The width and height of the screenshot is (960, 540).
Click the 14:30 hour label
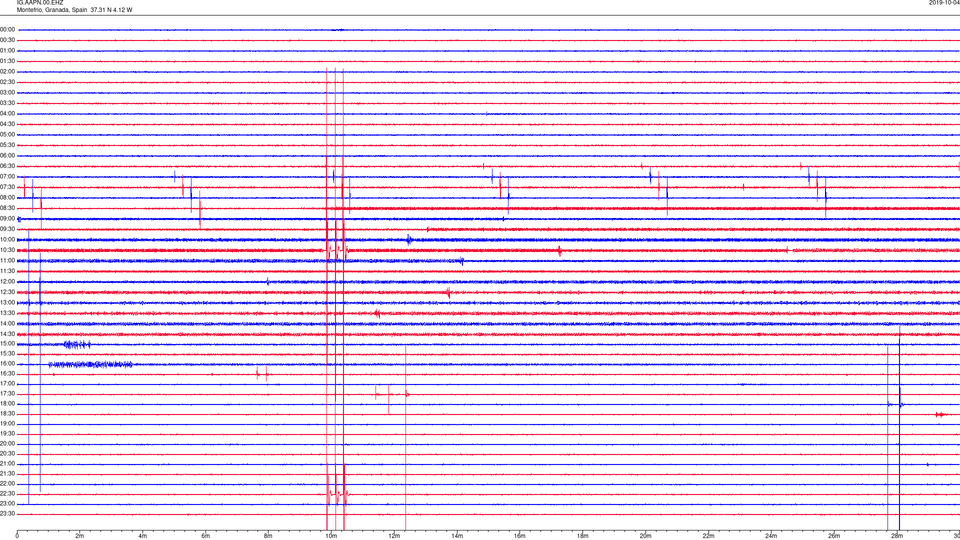(x=7, y=334)
